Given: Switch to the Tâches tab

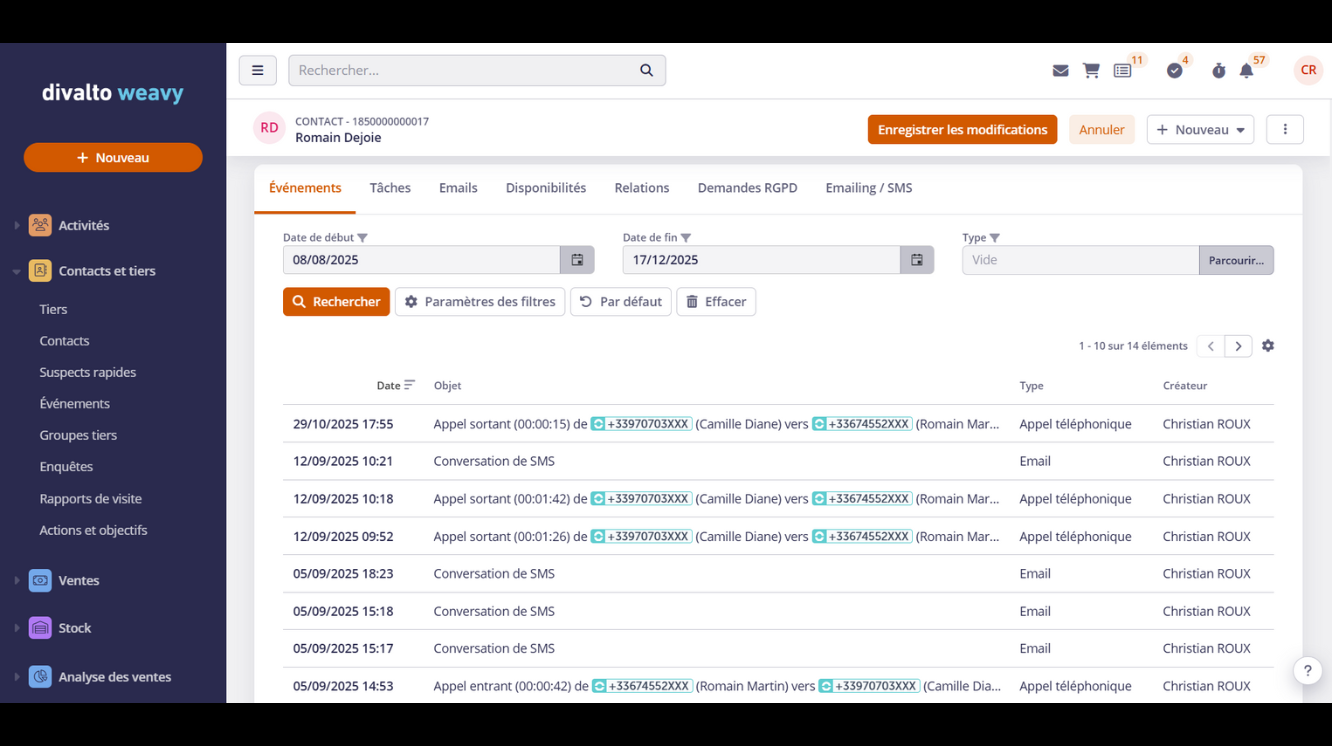Looking at the screenshot, I should tap(390, 187).
